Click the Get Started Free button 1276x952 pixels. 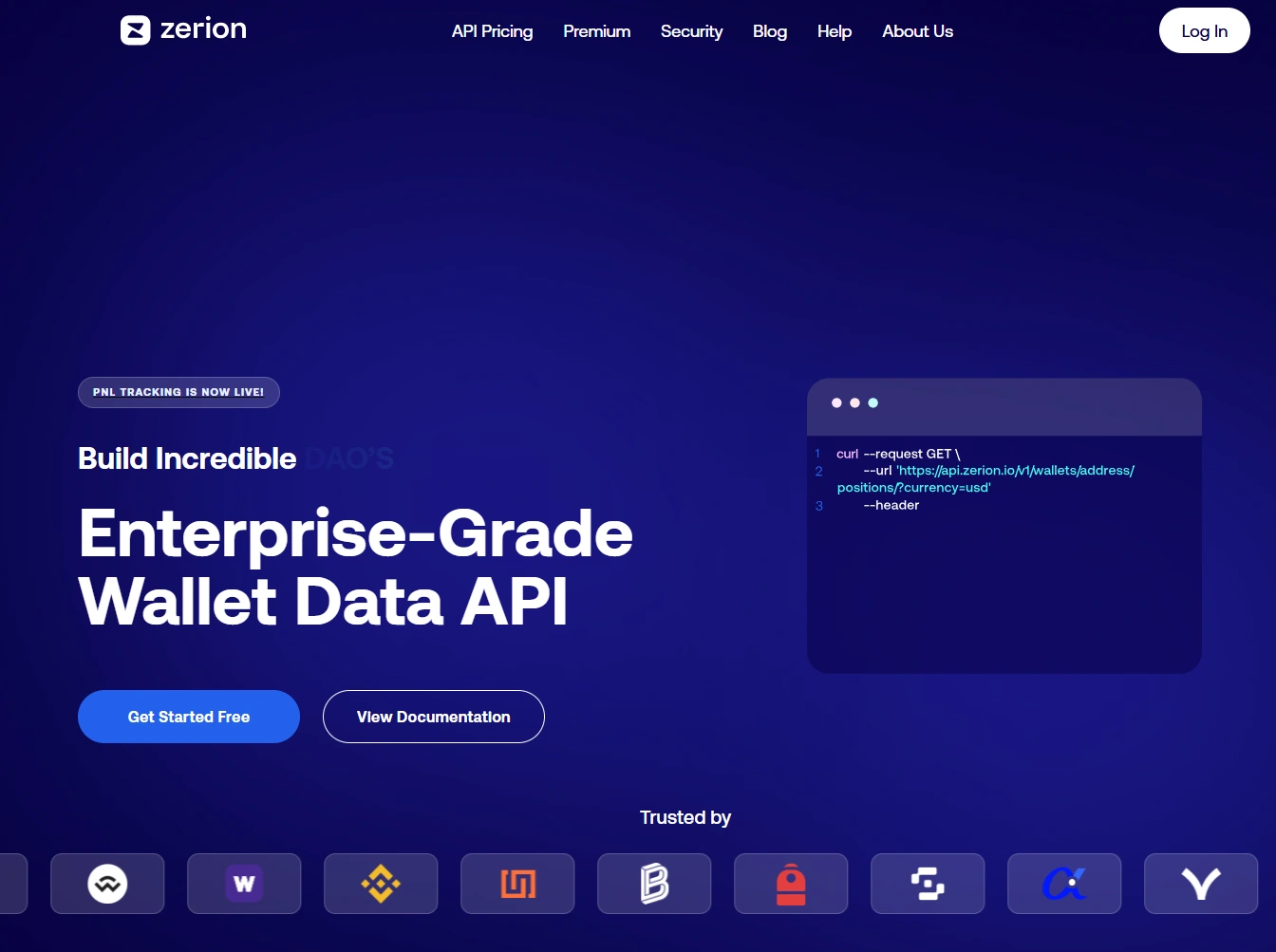coord(189,717)
